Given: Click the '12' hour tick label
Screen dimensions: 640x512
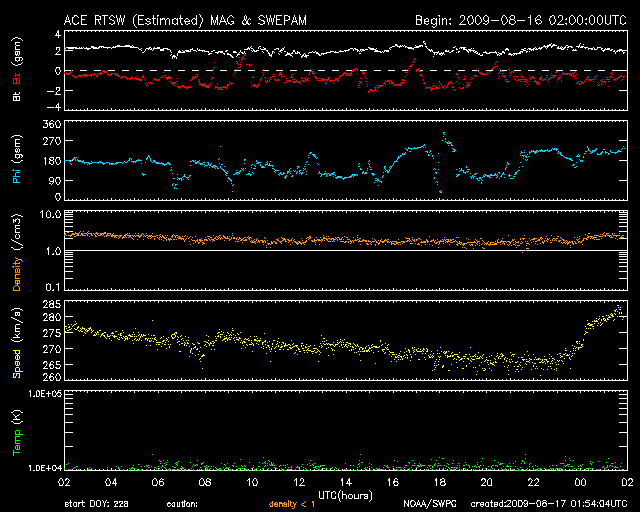Looking at the screenshot, I should click(x=299, y=483).
